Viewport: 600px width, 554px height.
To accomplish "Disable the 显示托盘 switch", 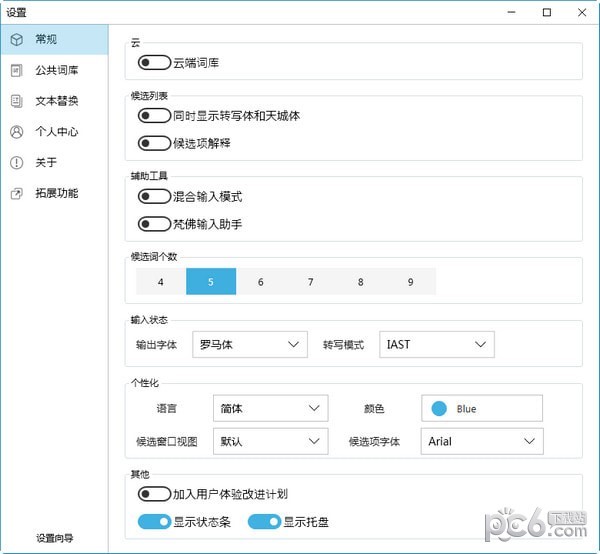I will pyautogui.click(x=264, y=521).
